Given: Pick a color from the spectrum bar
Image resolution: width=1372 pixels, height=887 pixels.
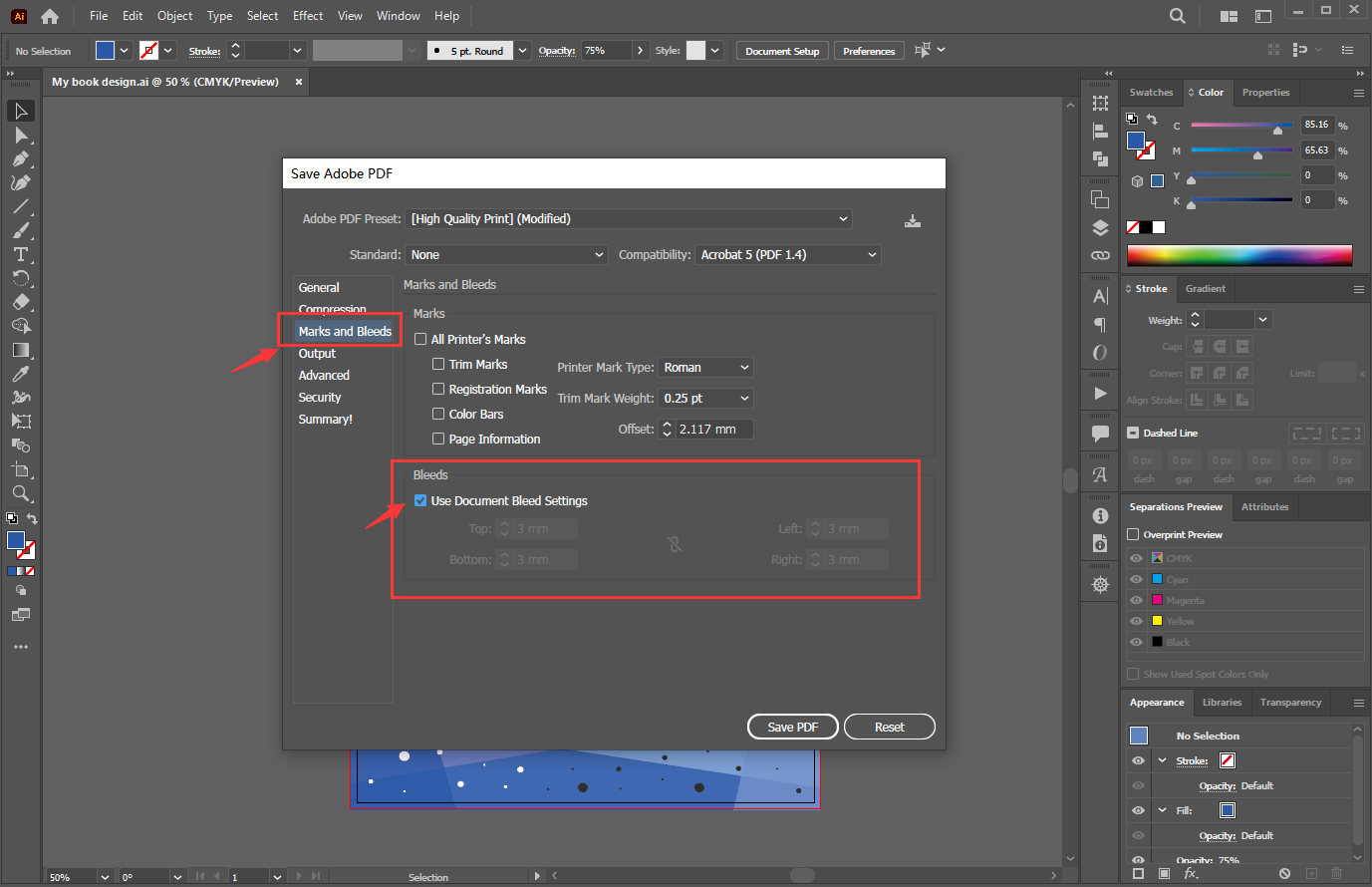Looking at the screenshot, I should [x=1238, y=256].
